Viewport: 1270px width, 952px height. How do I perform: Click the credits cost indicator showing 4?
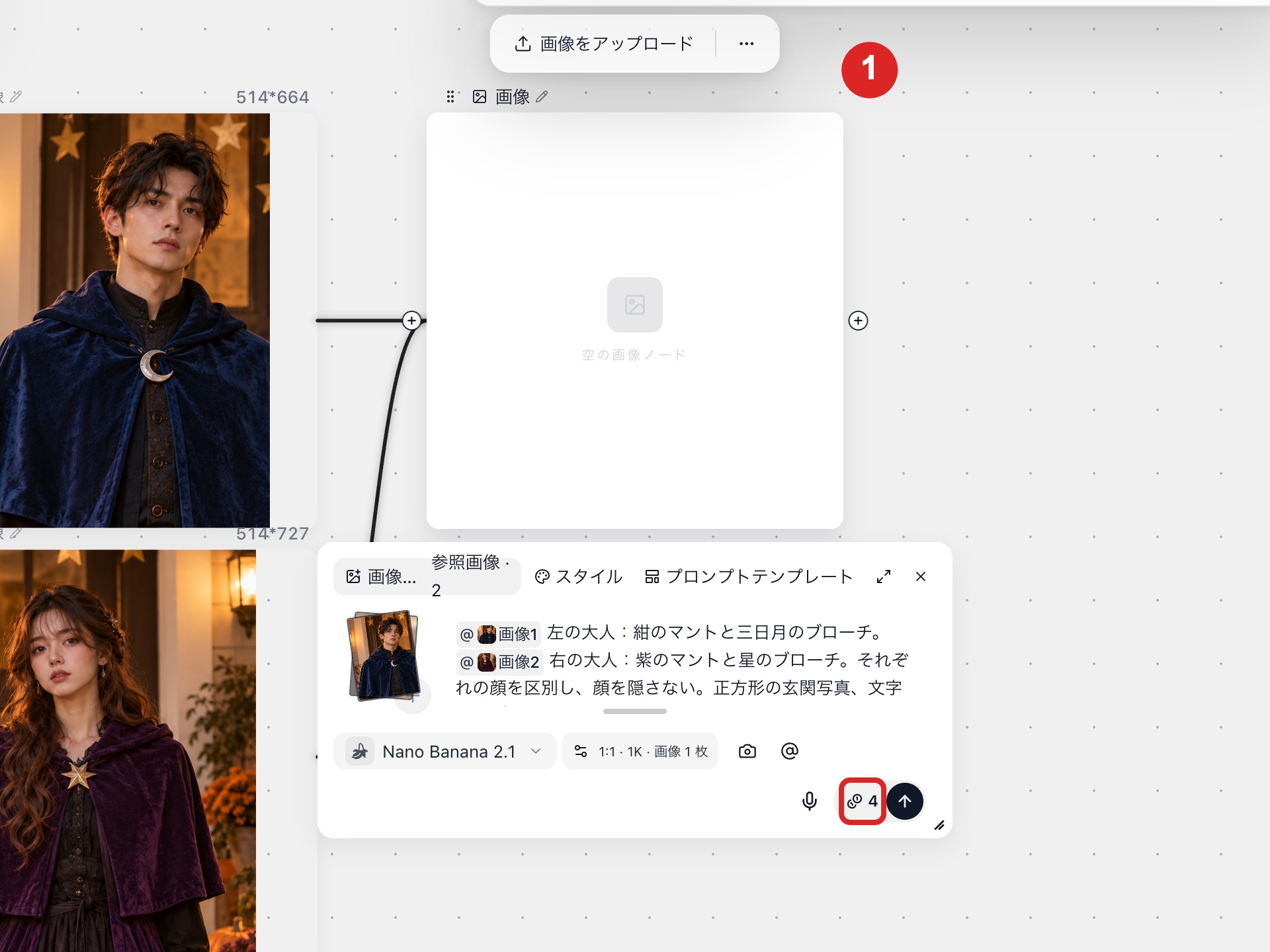(862, 801)
